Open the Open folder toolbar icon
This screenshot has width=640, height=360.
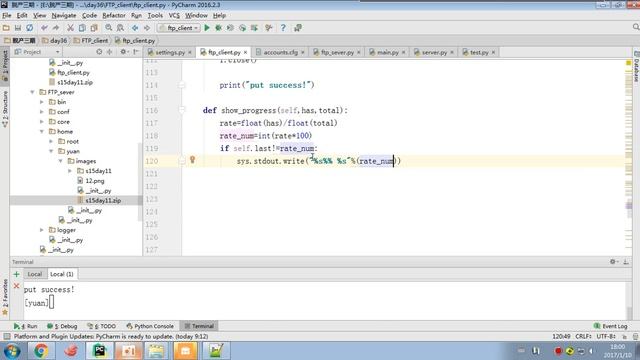click(6, 28)
